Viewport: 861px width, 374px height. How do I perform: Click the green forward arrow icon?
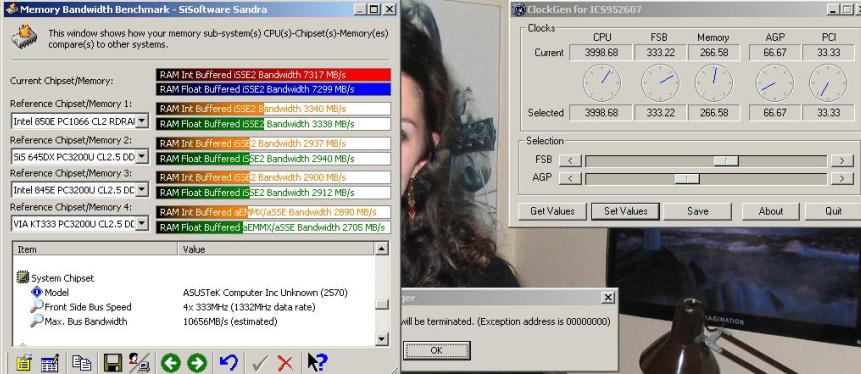[197, 362]
